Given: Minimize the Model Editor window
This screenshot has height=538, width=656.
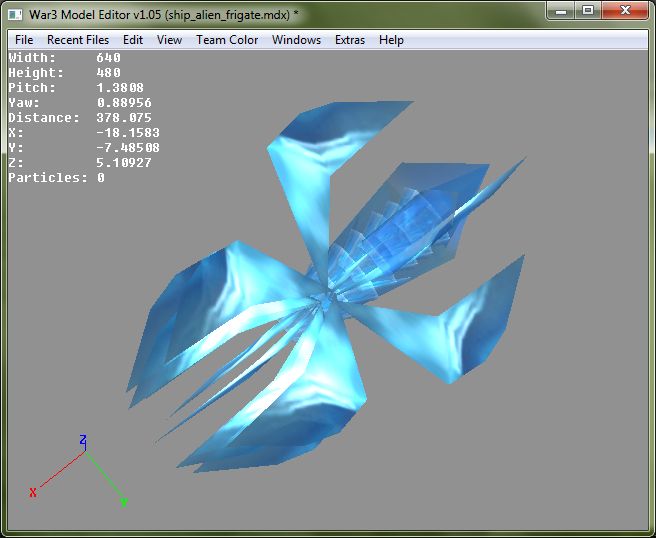Looking at the screenshot, I should point(561,10).
